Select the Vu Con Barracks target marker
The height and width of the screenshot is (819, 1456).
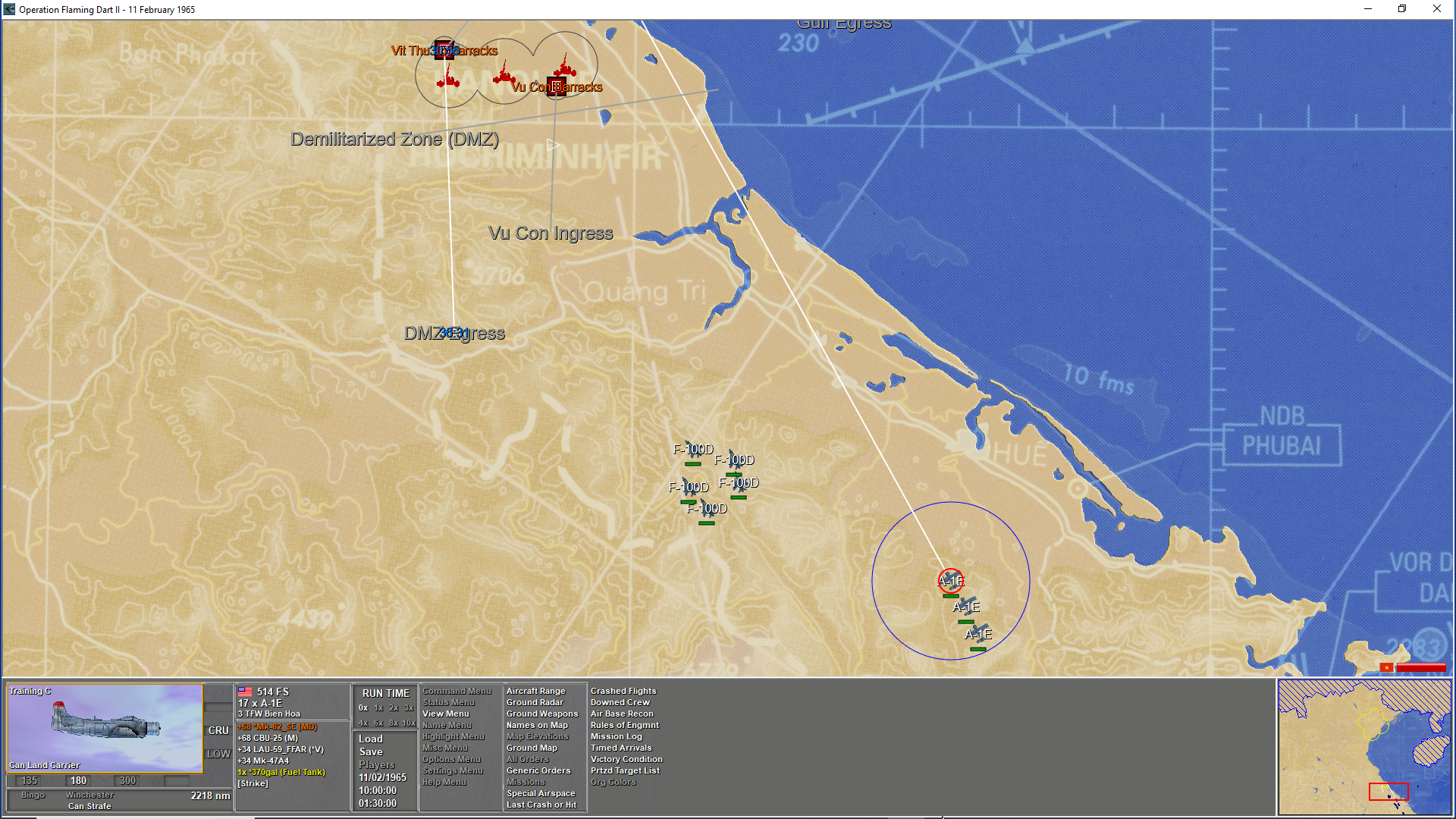coord(556,86)
